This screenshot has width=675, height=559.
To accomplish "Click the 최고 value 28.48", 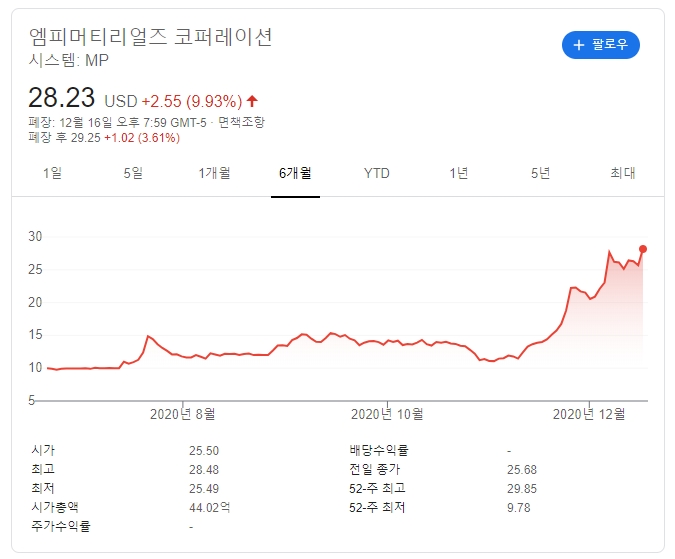I will 204,469.
